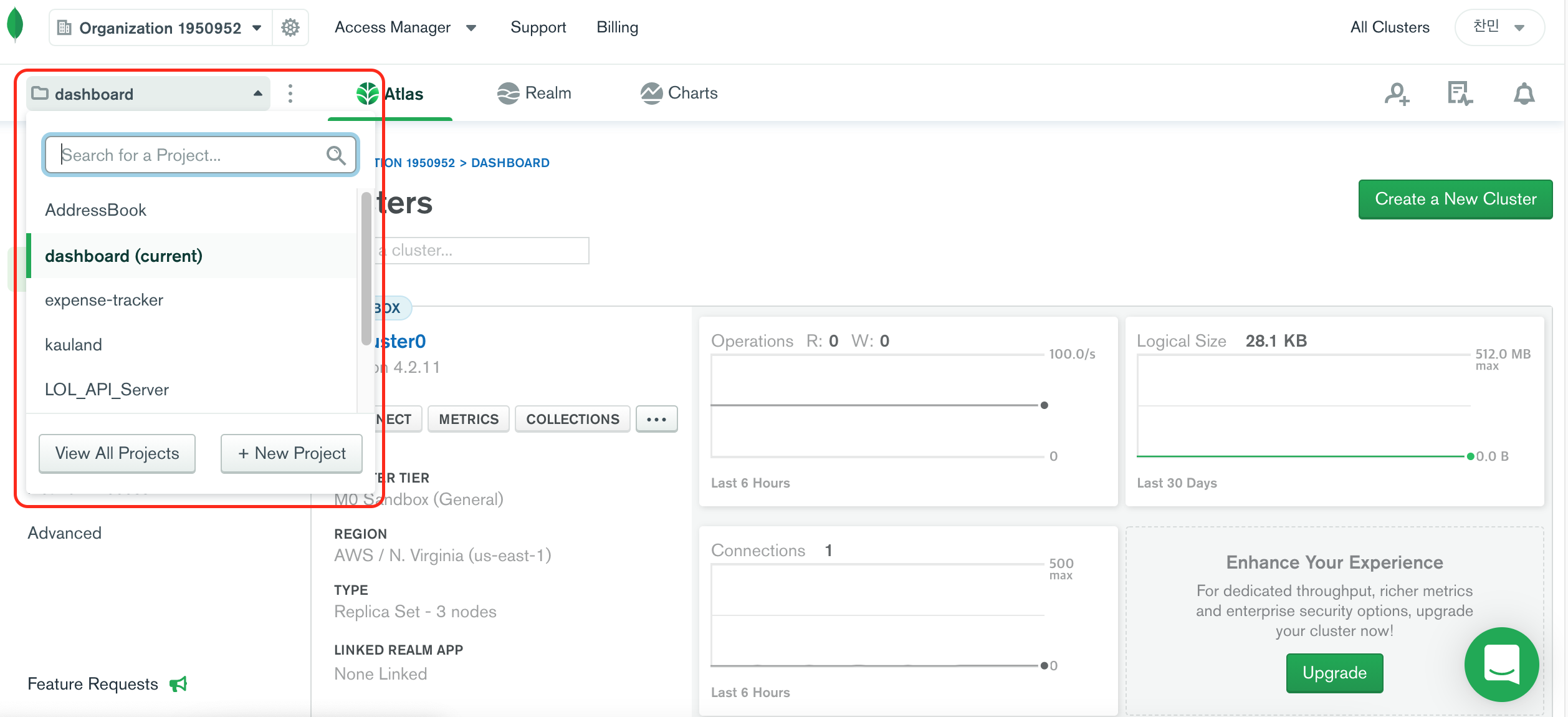Click the Feature Requests megaphone icon
This screenshot has width=1568, height=717.
(x=179, y=684)
